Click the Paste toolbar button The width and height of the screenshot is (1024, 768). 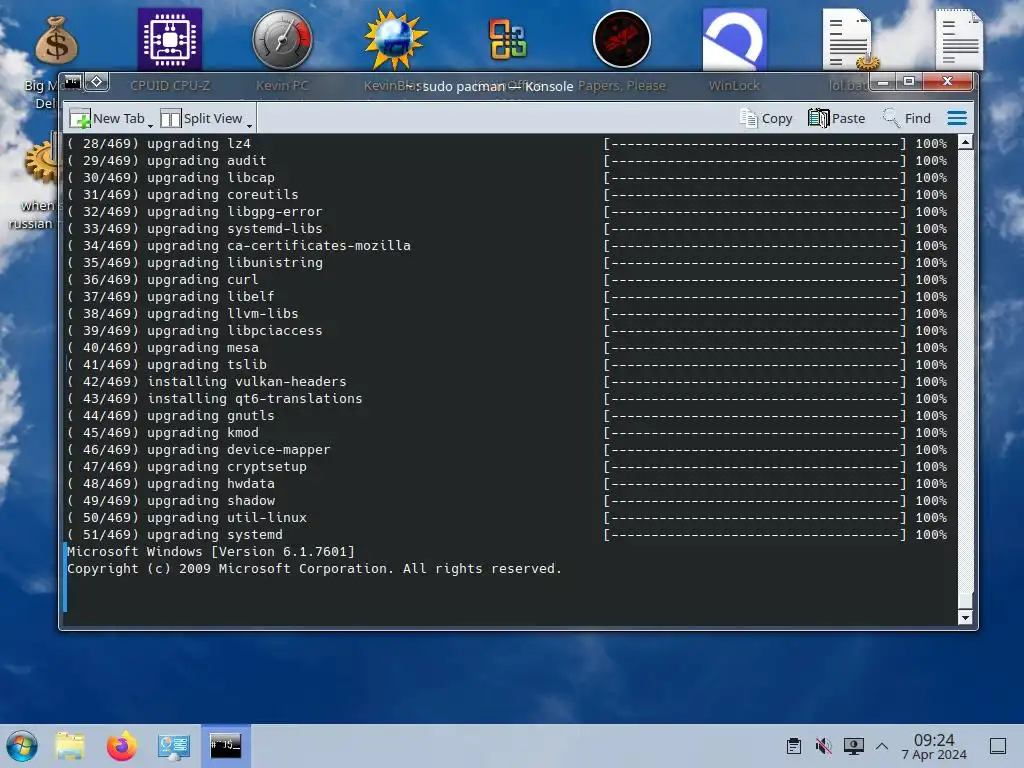tap(837, 118)
